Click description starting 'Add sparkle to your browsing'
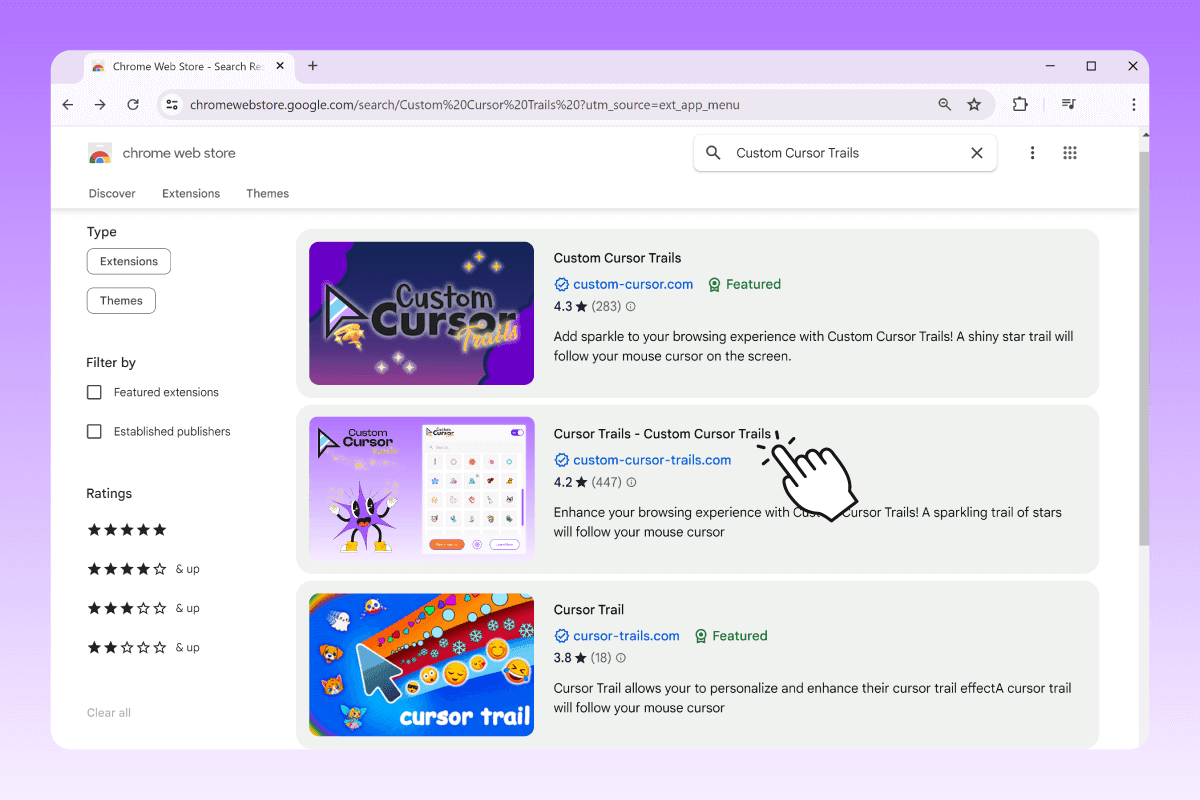1200x800 pixels. [814, 346]
